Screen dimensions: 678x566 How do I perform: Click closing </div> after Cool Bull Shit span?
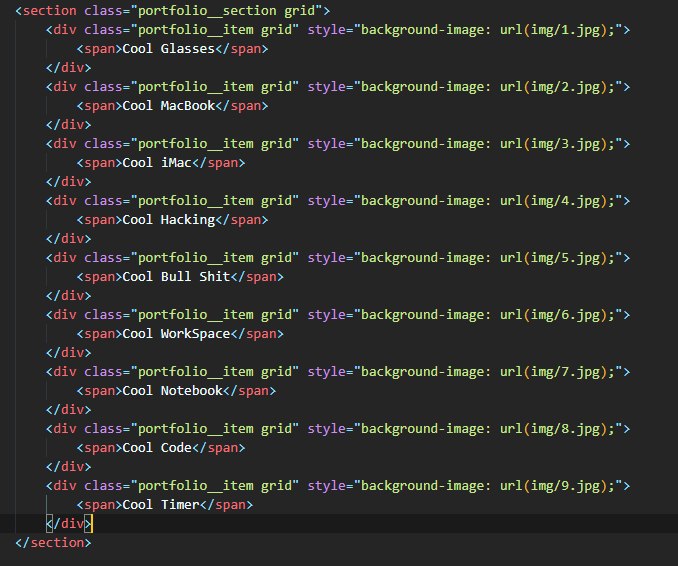click(x=69, y=296)
